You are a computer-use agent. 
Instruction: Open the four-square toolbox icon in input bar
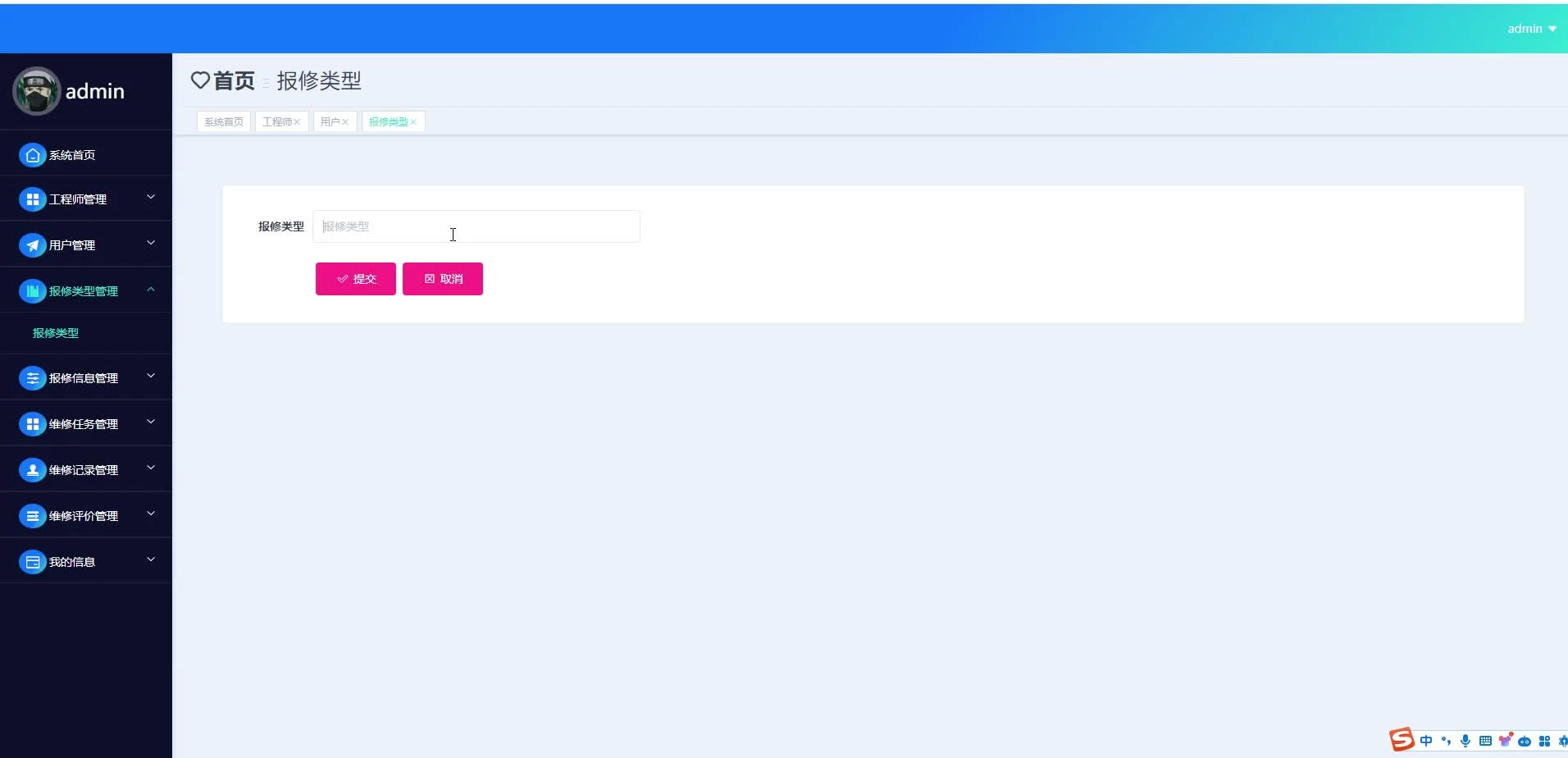(1544, 741)
